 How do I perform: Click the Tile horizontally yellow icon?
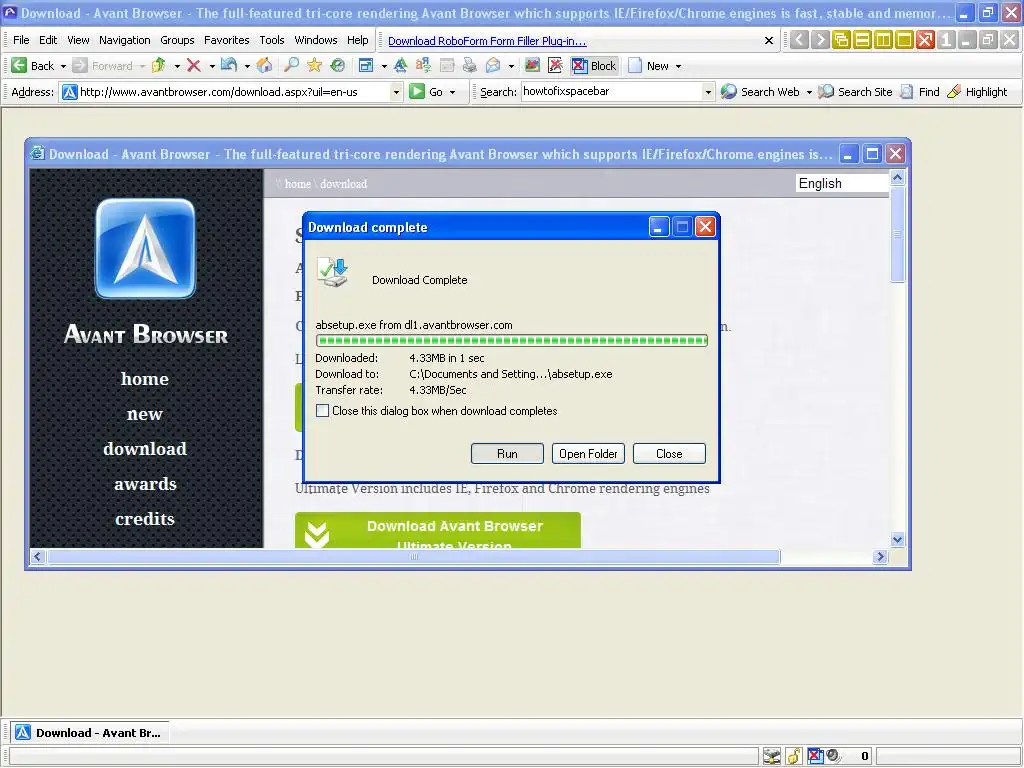point(862,40)
